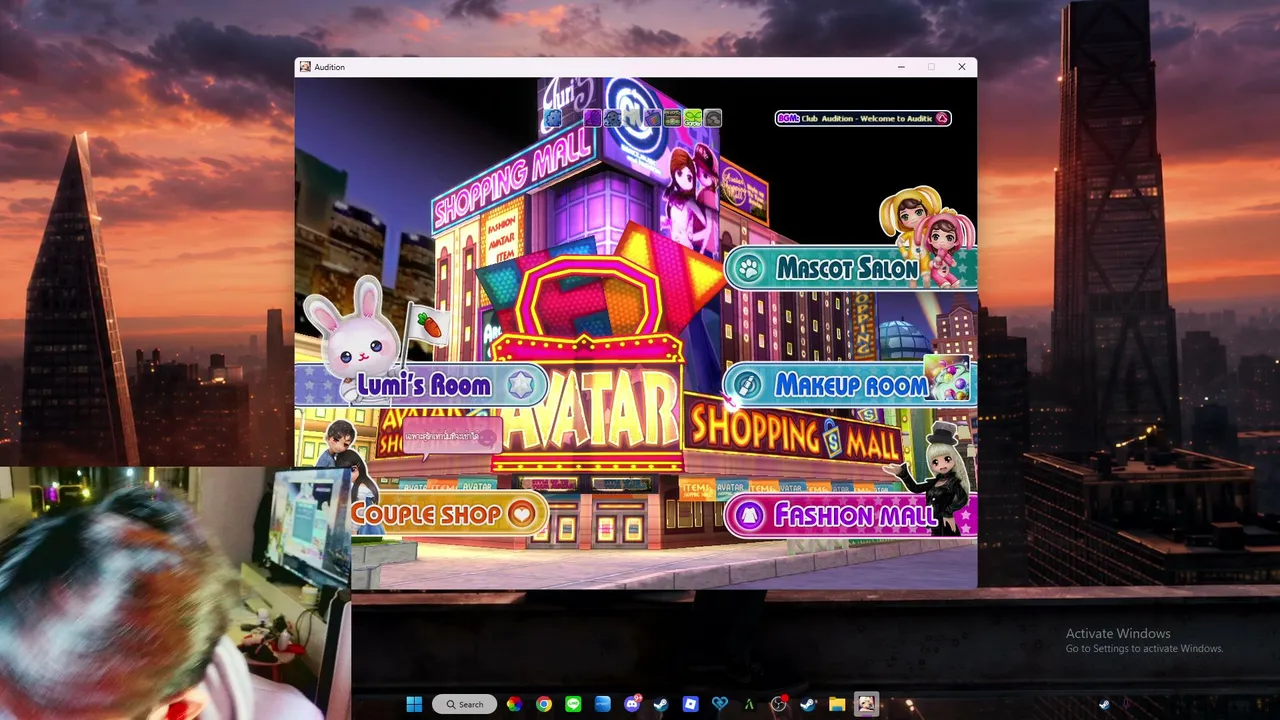The height and width of the screenshot is (720, 1280).
Task: Enter the Mascot Salon
Action: coord(850,268)
